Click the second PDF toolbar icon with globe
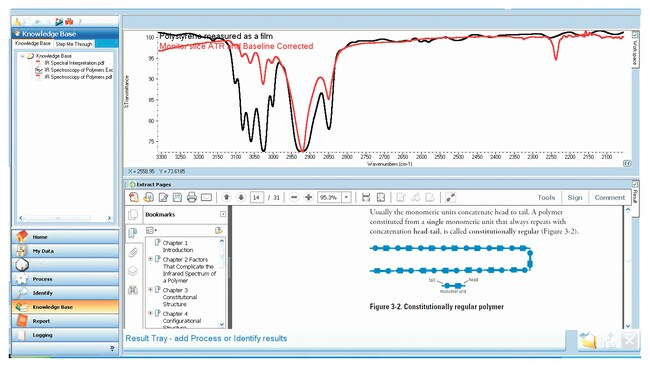Screen dimensions: 650x367 tap(148, 197)
